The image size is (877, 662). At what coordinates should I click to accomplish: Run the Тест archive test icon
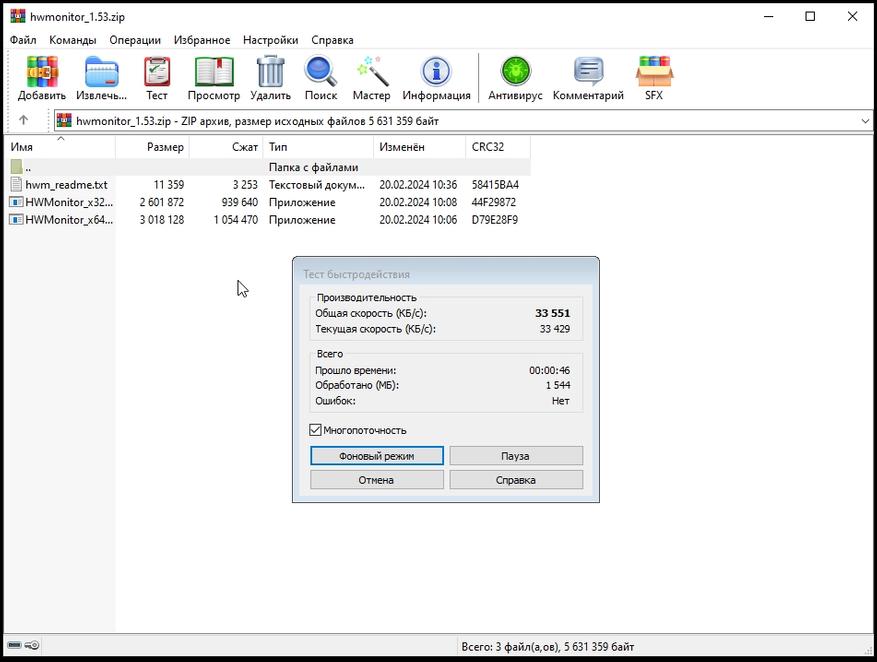click(157, 72)
